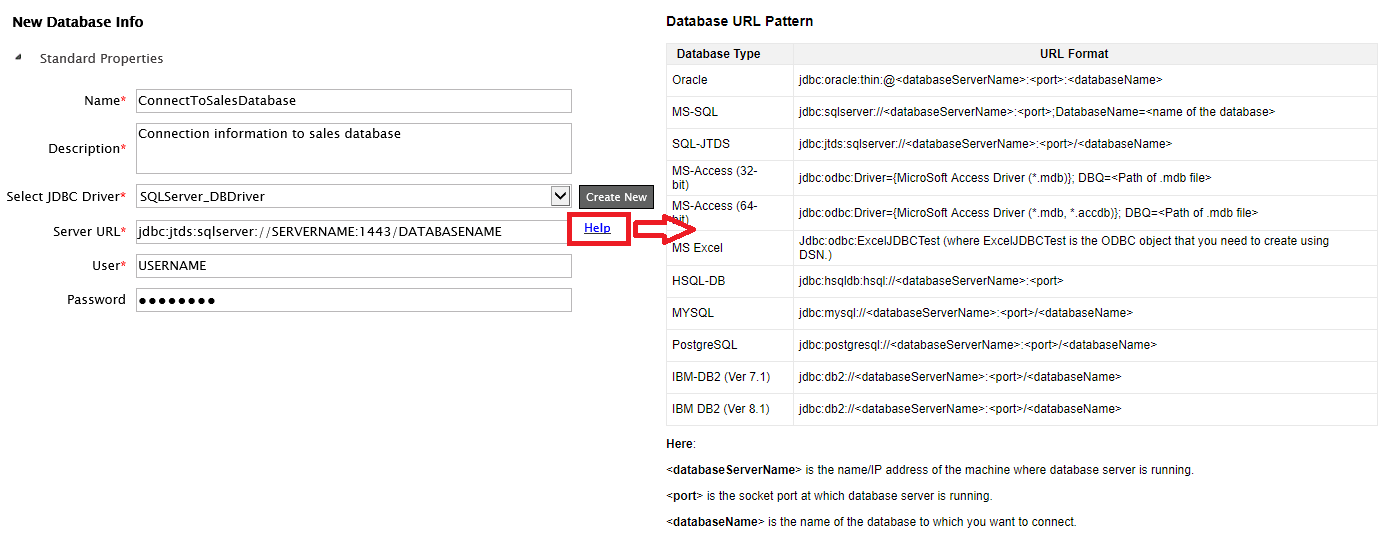Screen dimensions: 1388x538
Task: Click the Ver 7.1 jdbc:db2 URL cell
Action: 1085,377
